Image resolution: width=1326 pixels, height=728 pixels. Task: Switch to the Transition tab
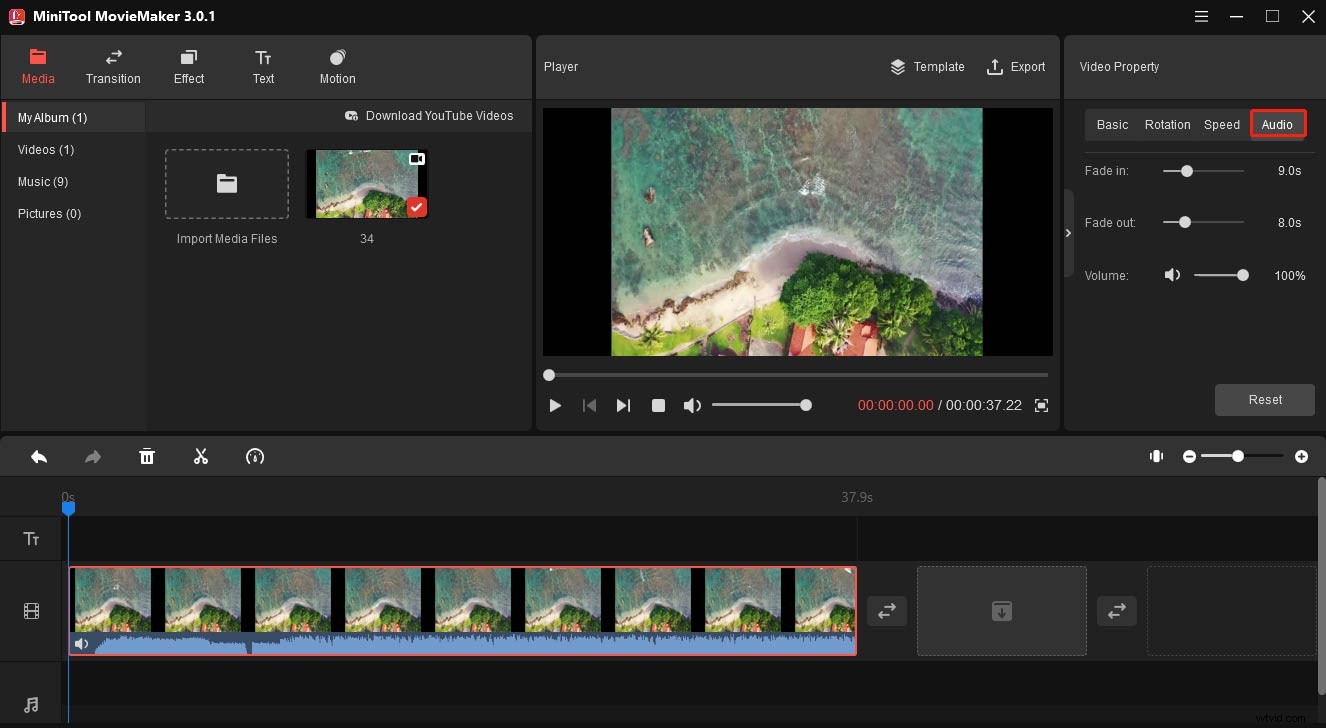tap(113, 66)
